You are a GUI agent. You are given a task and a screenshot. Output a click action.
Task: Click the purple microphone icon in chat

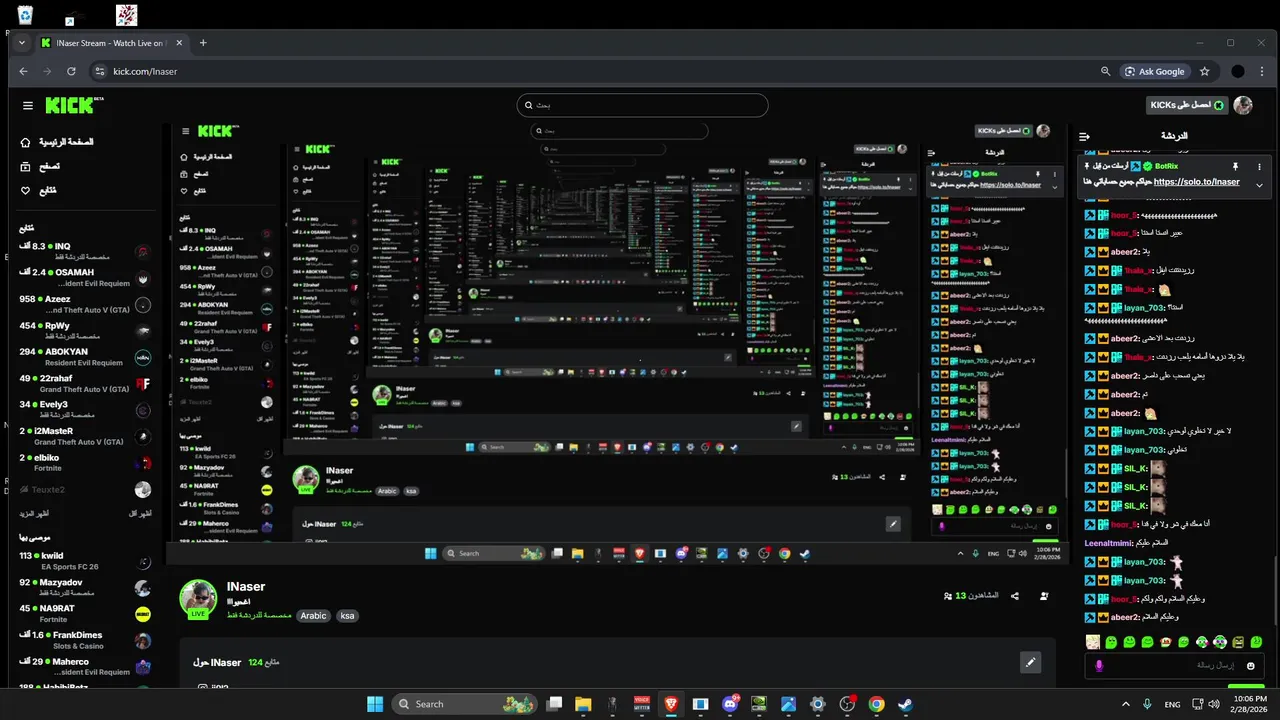click(1099, 665)
